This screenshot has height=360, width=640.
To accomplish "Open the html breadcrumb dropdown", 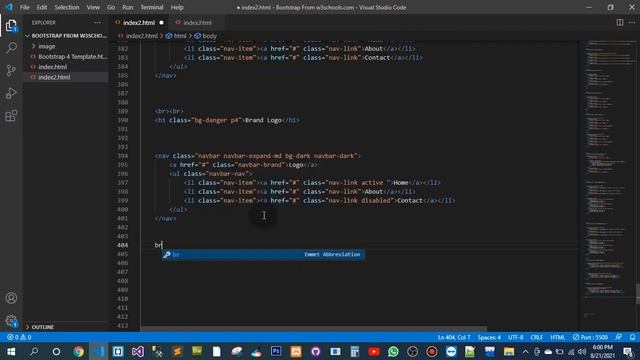I will (x=176, y=36).
